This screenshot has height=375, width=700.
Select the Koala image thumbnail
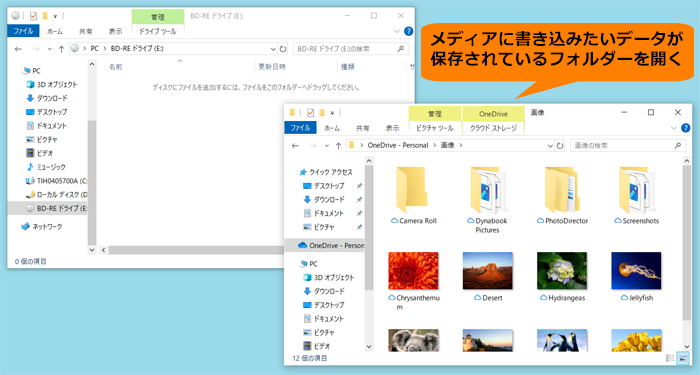click(413, 340)
